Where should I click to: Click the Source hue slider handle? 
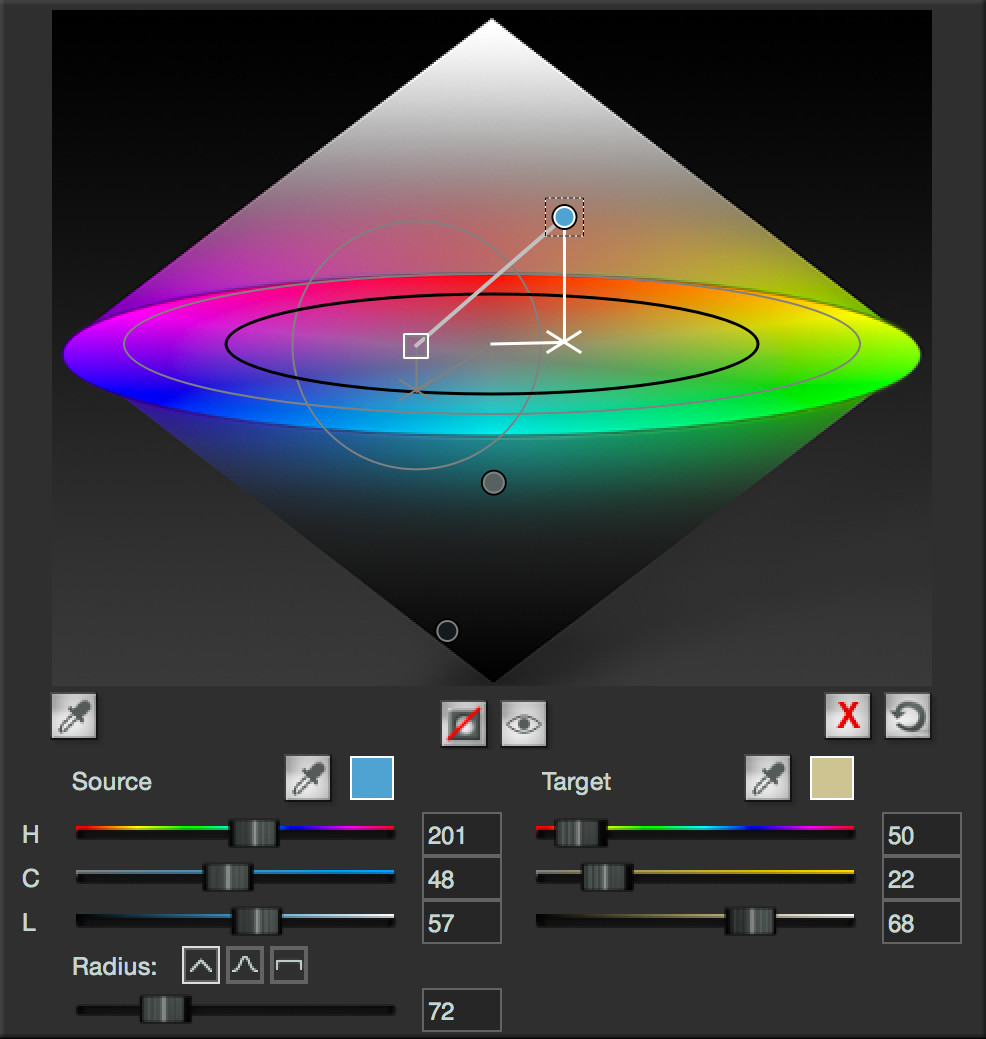(254, 832)
